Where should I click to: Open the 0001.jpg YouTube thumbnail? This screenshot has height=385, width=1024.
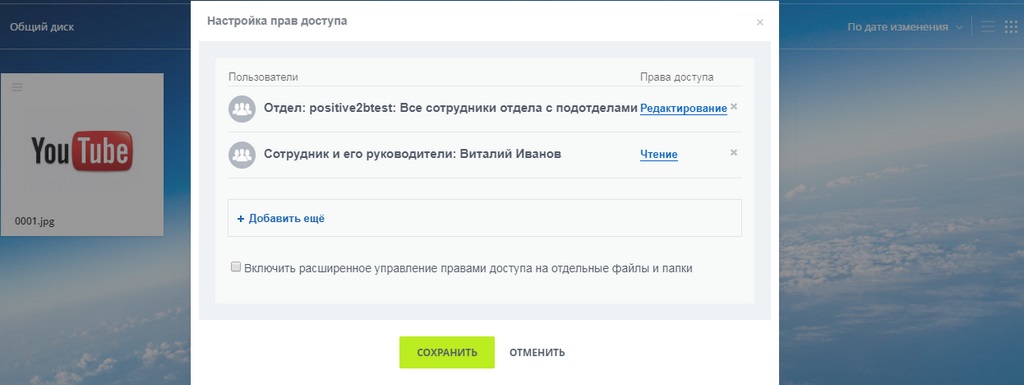pos(82,151)
